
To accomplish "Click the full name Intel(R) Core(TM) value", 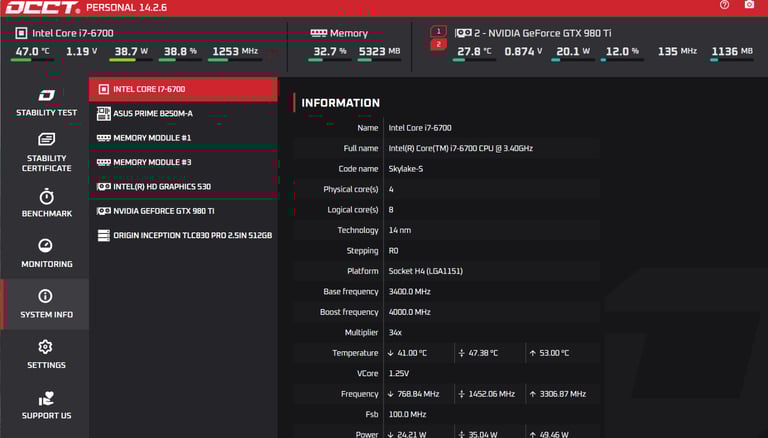I will pos(460,148).
